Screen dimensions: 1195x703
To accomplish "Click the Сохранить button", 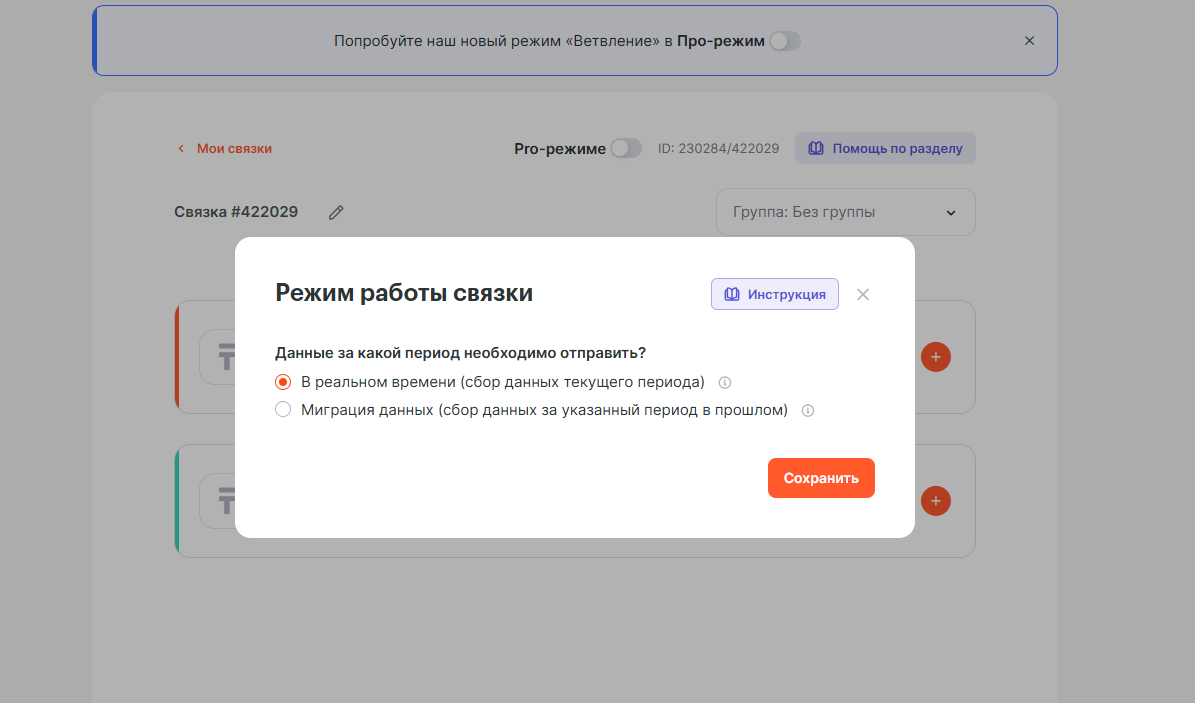I will pos(821,478).
